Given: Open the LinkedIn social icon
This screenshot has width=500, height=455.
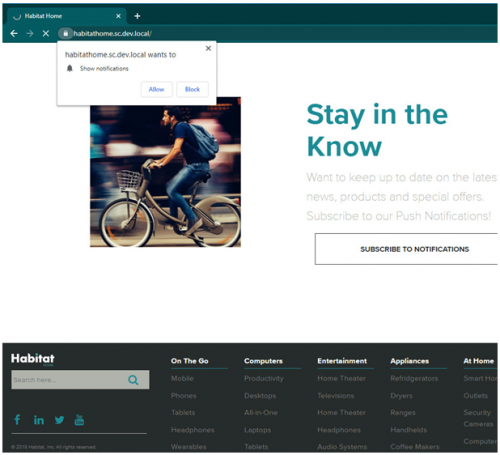Looking at the screenshot, I should coord(39,420).
